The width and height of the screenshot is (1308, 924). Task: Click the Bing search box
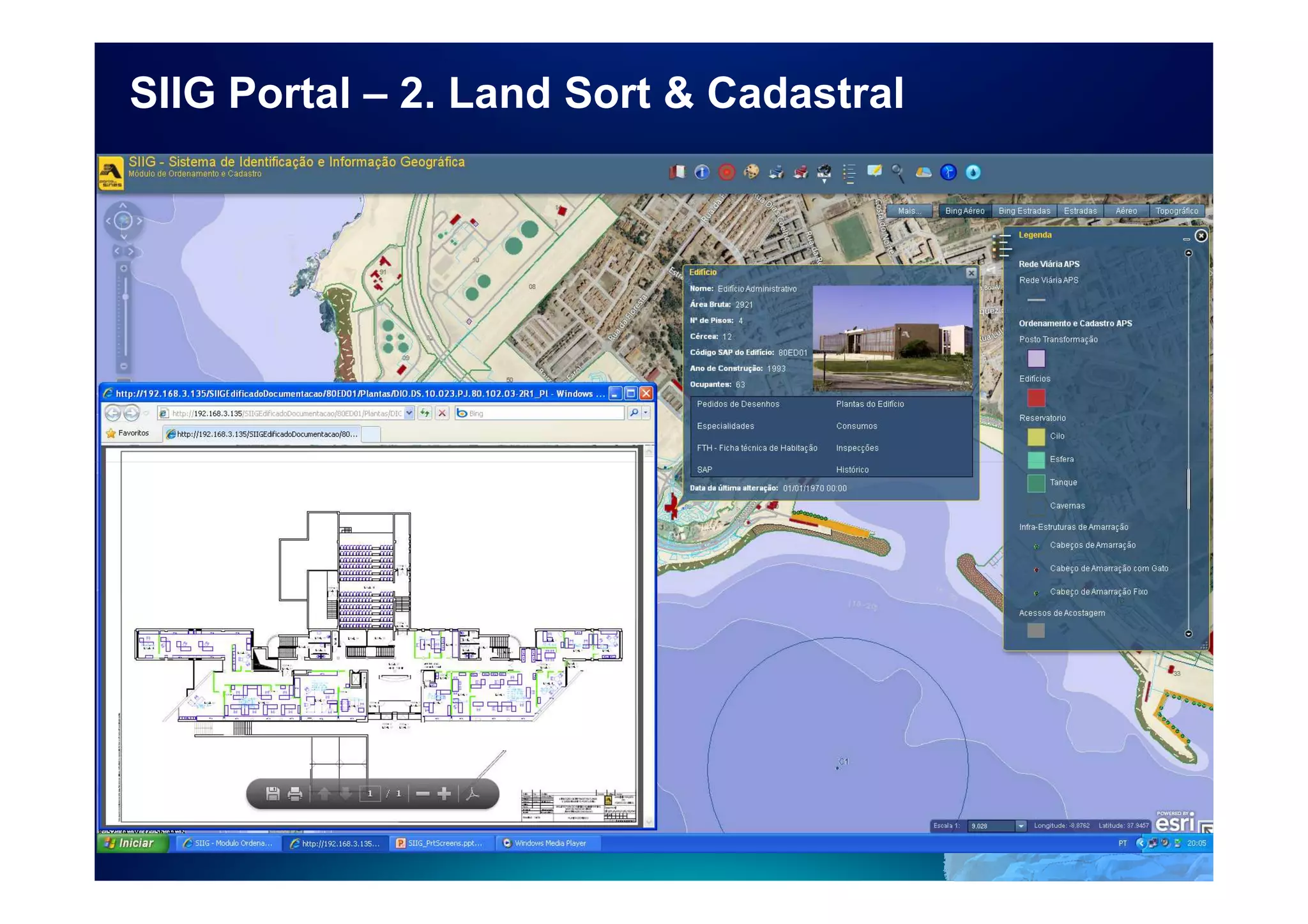click(540, 413)
